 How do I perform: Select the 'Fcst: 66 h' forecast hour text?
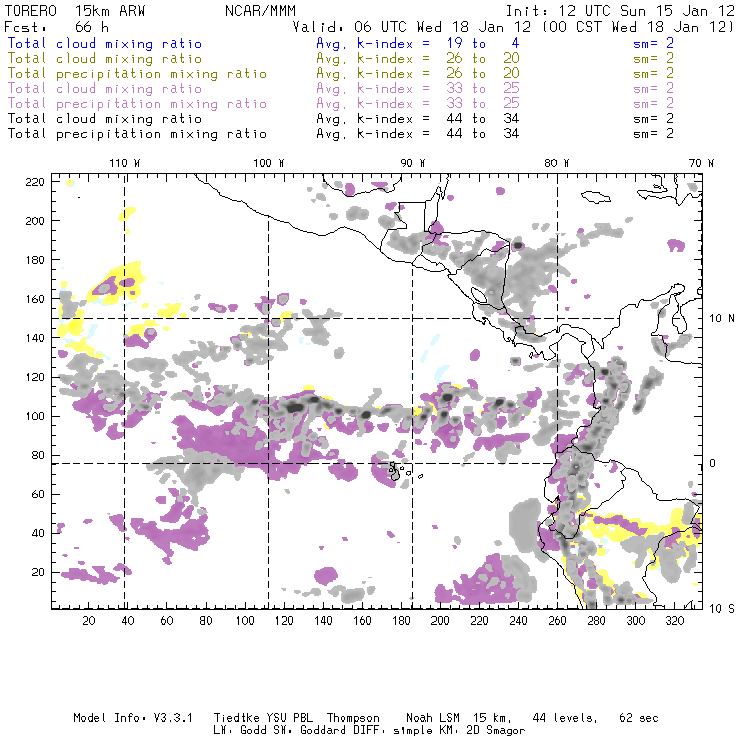coord(57,27)
